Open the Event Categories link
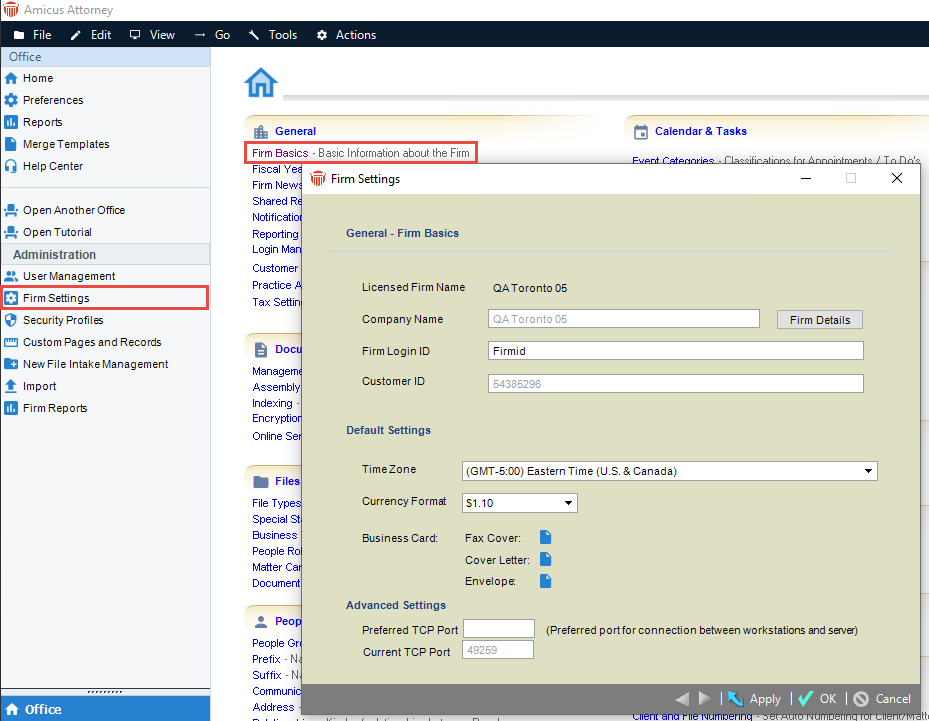This screenshot has width=929, height=721. 672,161
